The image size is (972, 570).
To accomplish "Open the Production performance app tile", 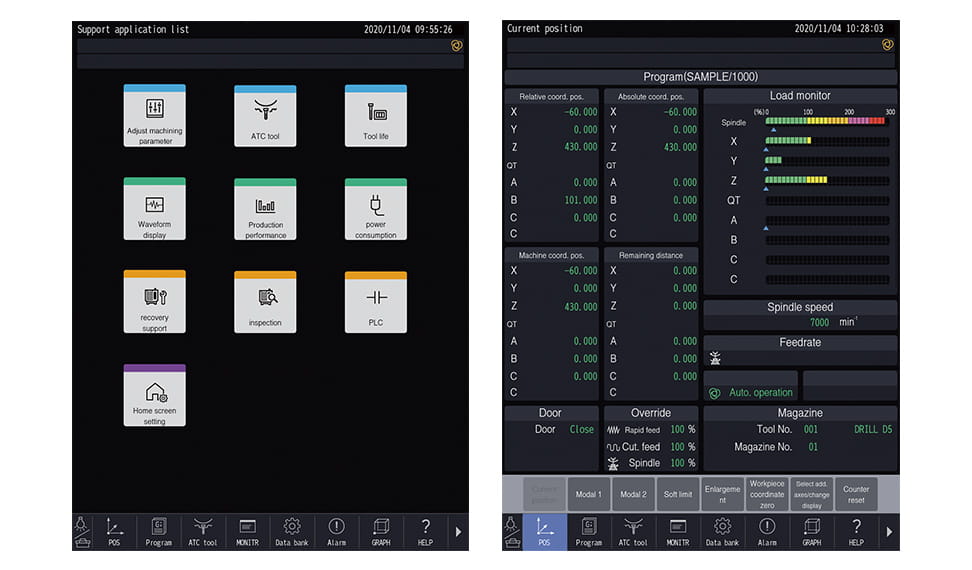I will click(265, 210).
